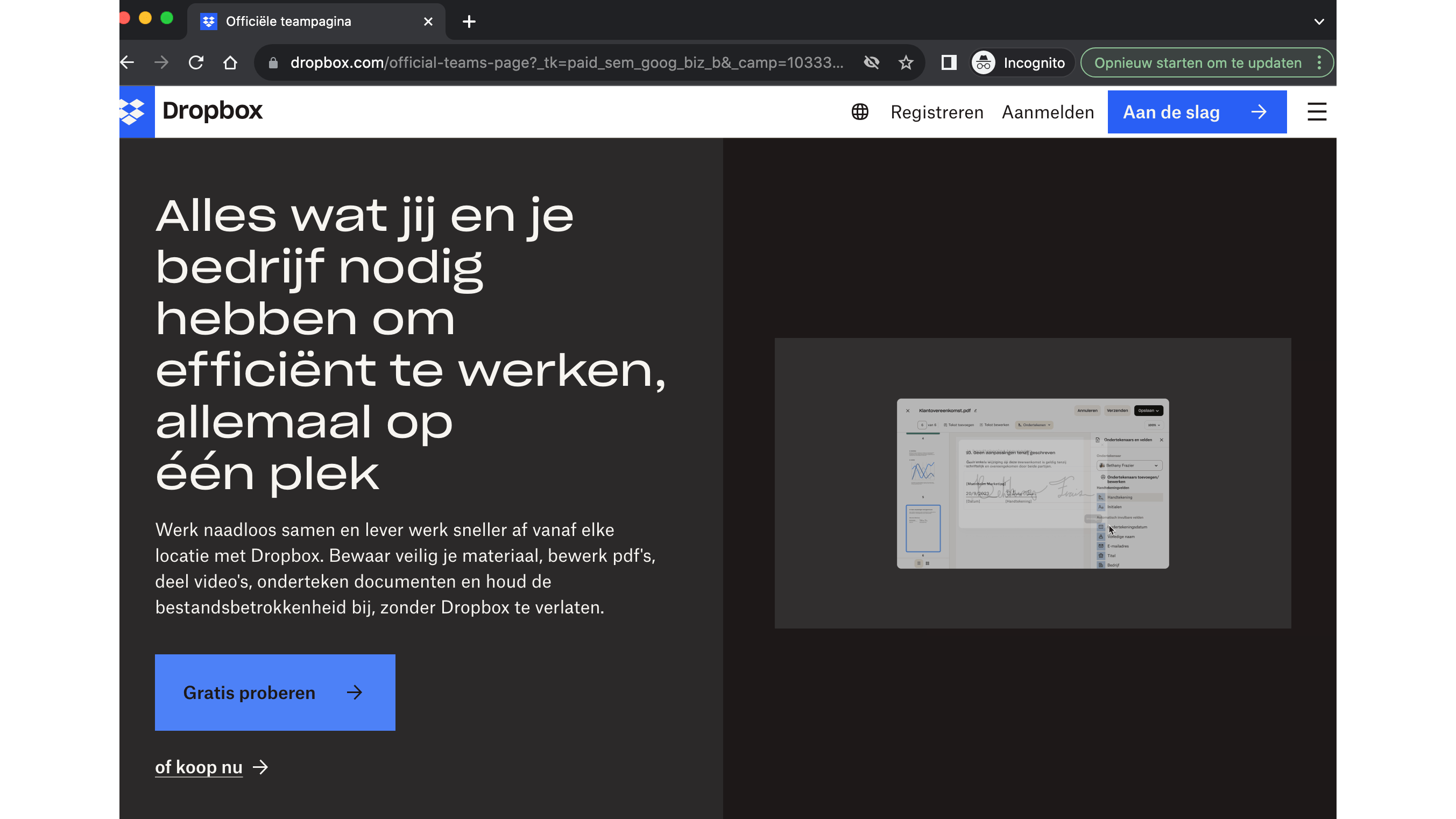1456x819 pixels.
Task: Open the globe language selector icon
Action: [x=860, y=112]
